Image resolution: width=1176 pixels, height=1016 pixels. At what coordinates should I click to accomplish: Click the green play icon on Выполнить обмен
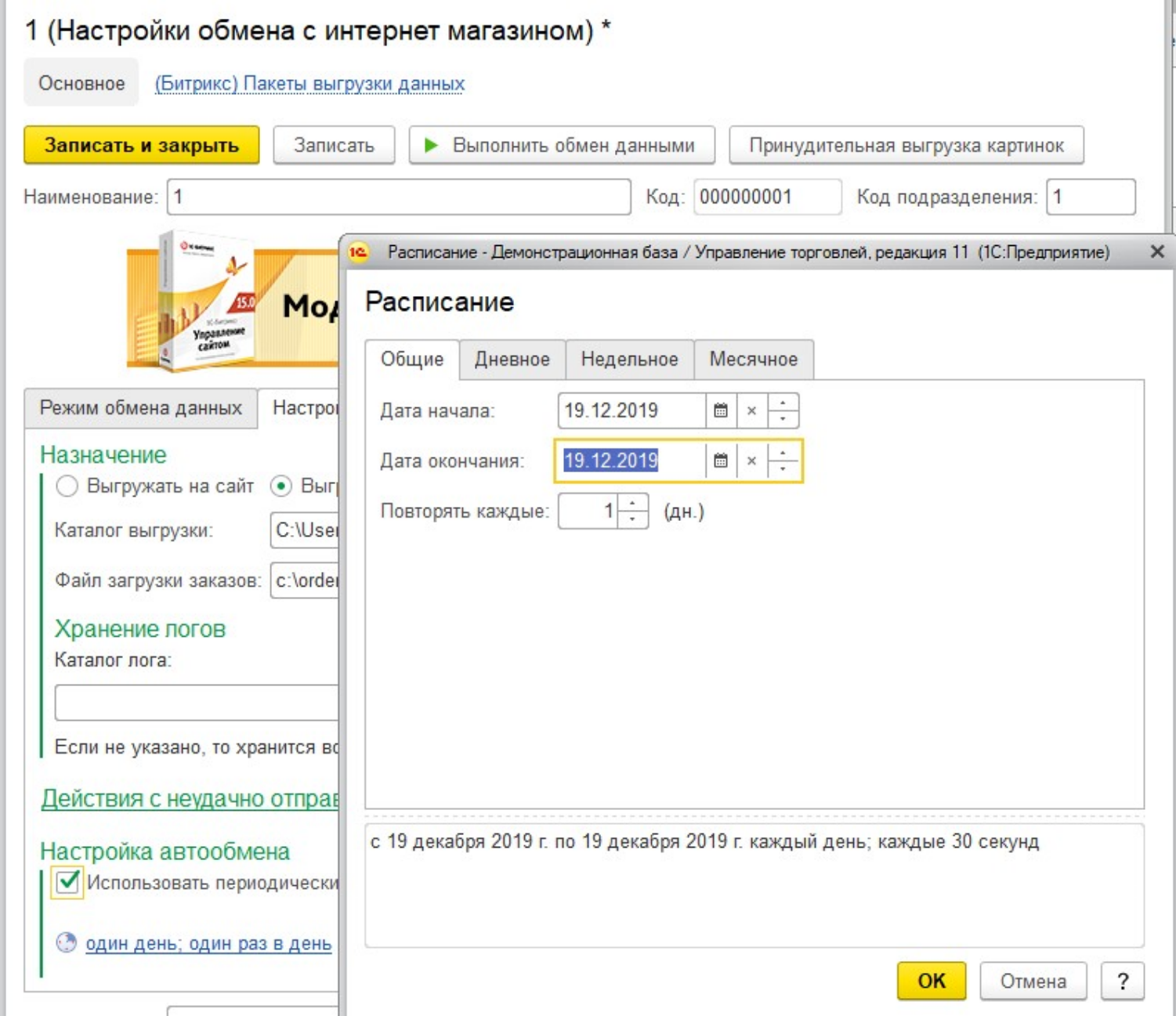coord(430,145)
